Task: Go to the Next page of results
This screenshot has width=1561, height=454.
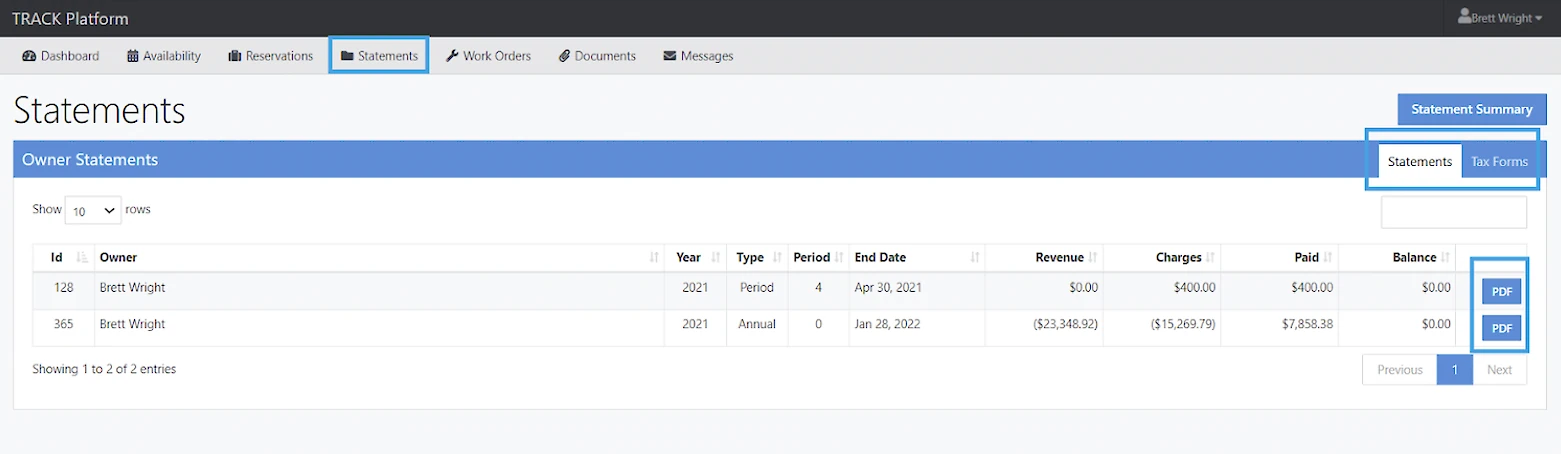Action: click(x=1499, y=370)
